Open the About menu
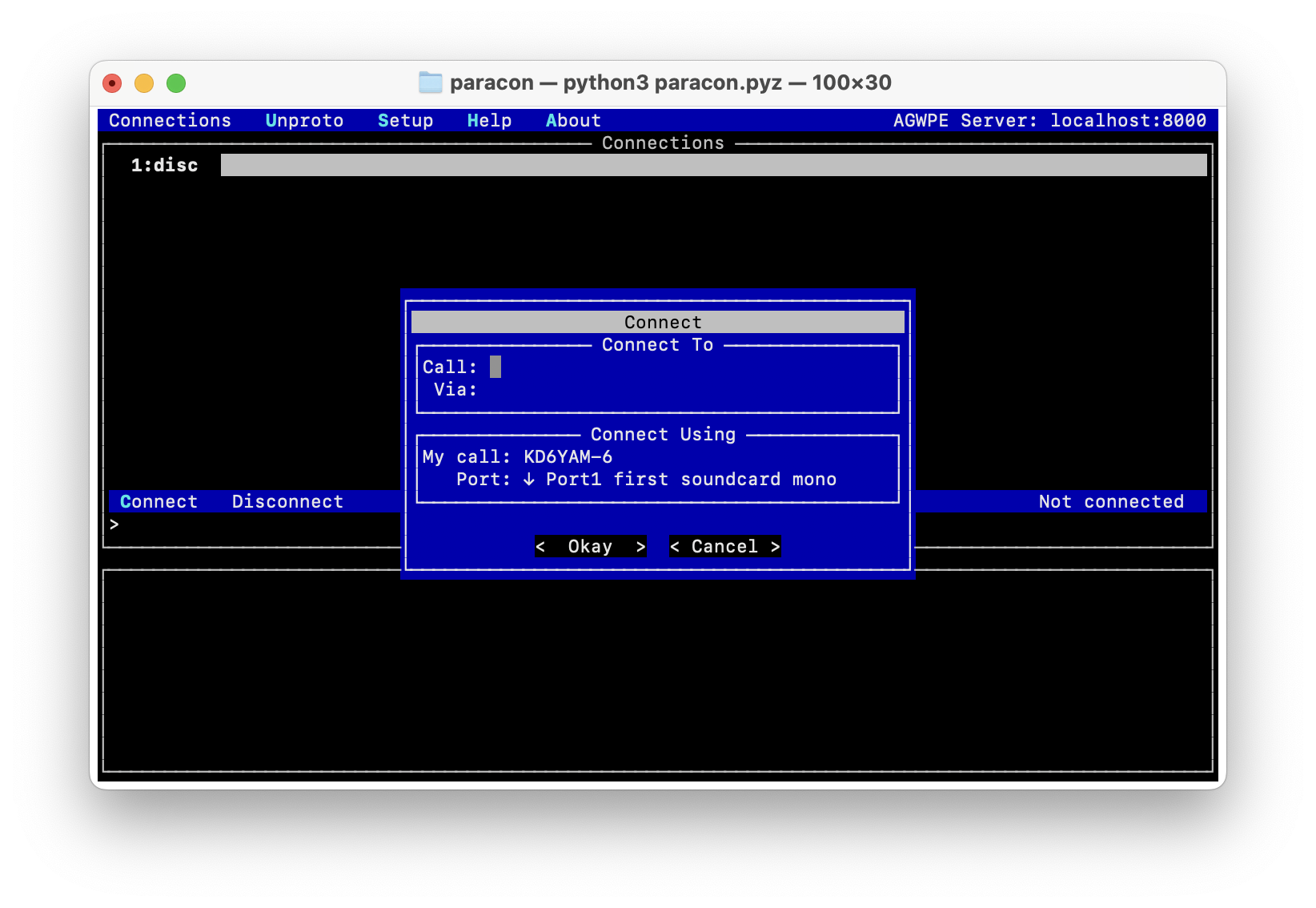Screen dimensions: 1316x908 click(x=573, y=120)
